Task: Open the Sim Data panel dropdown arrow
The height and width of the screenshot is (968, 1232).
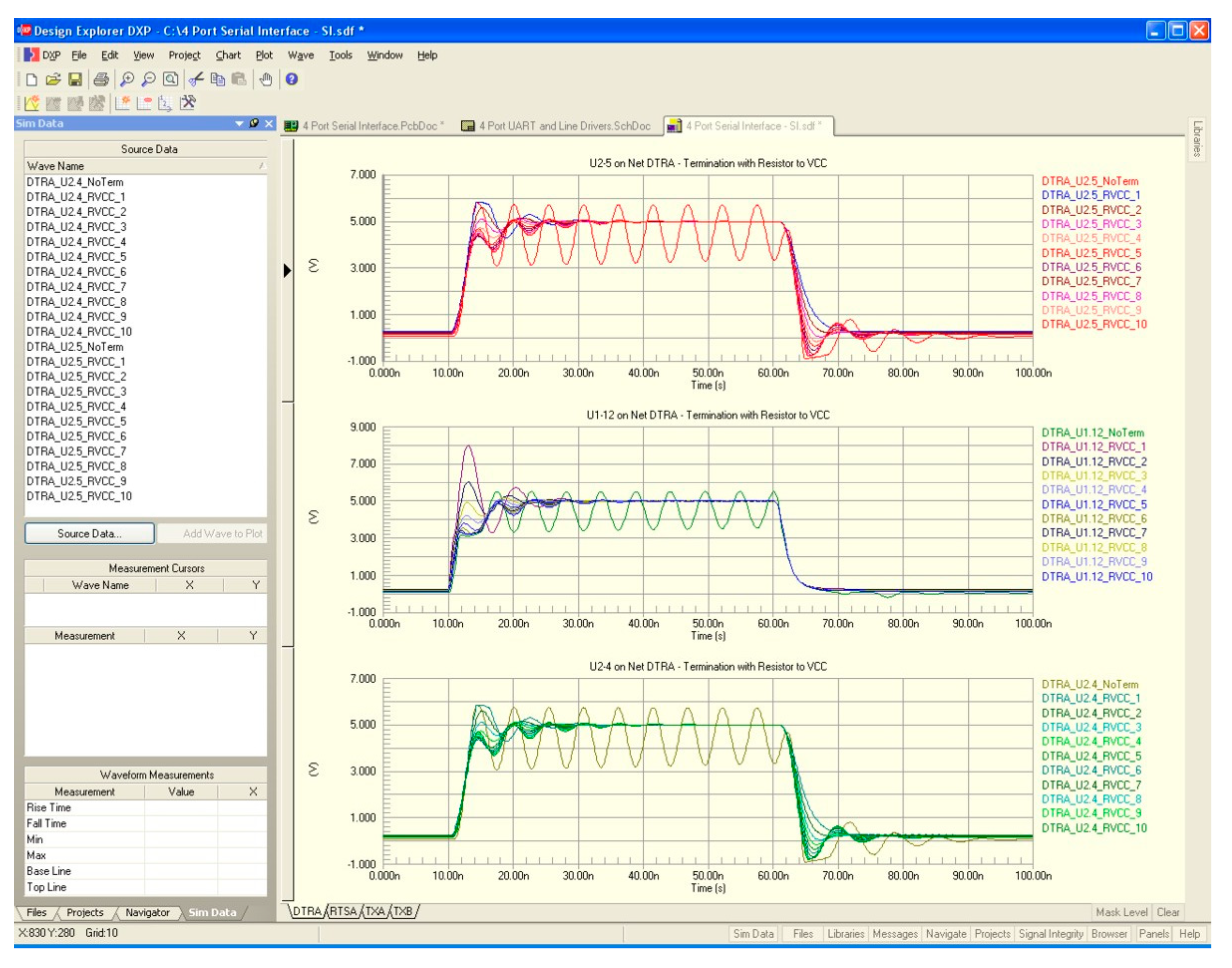Action: pyautogui.click(x=239, y=123)
